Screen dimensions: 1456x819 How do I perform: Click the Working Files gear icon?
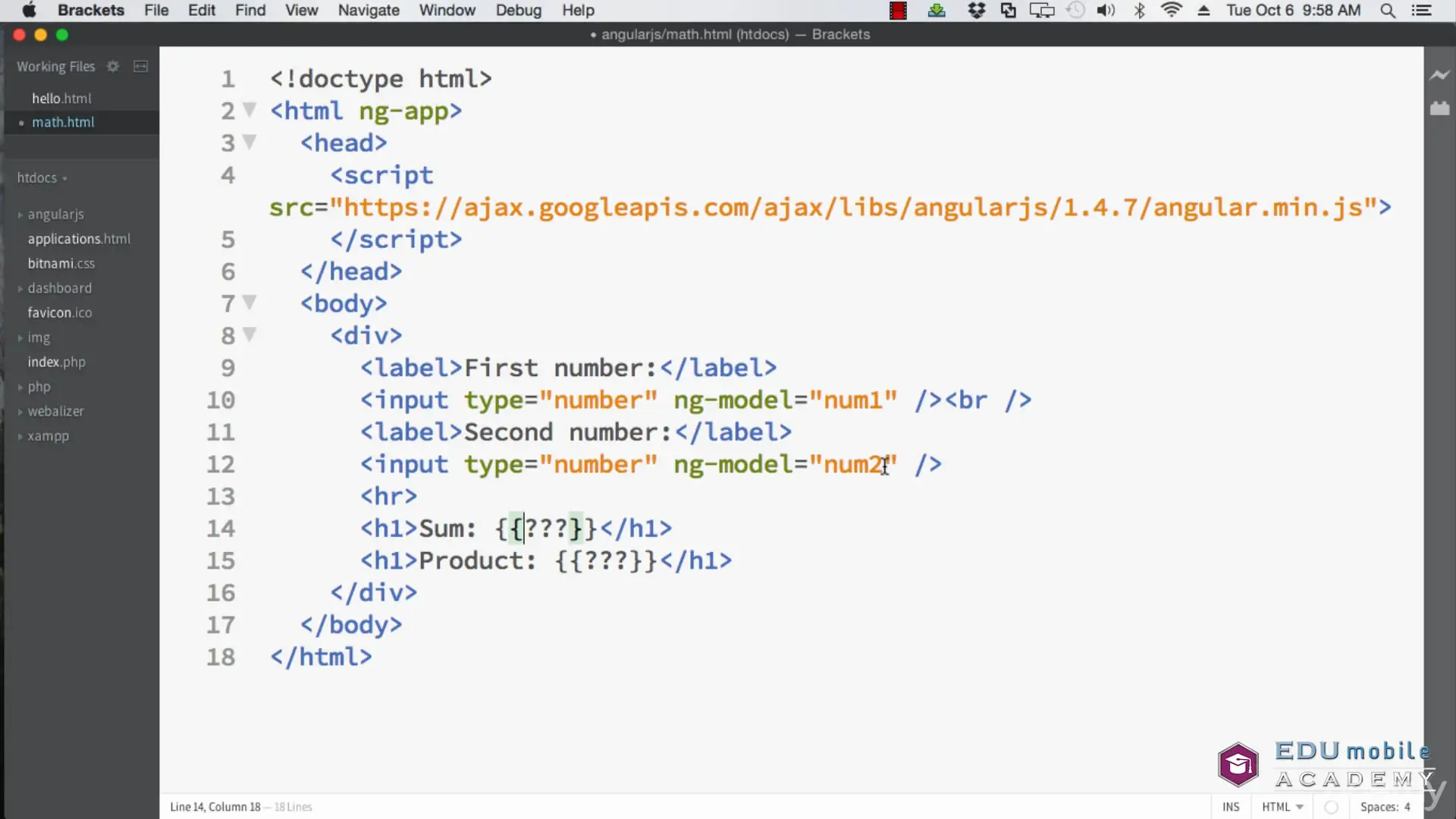click(x=113, y=67)
